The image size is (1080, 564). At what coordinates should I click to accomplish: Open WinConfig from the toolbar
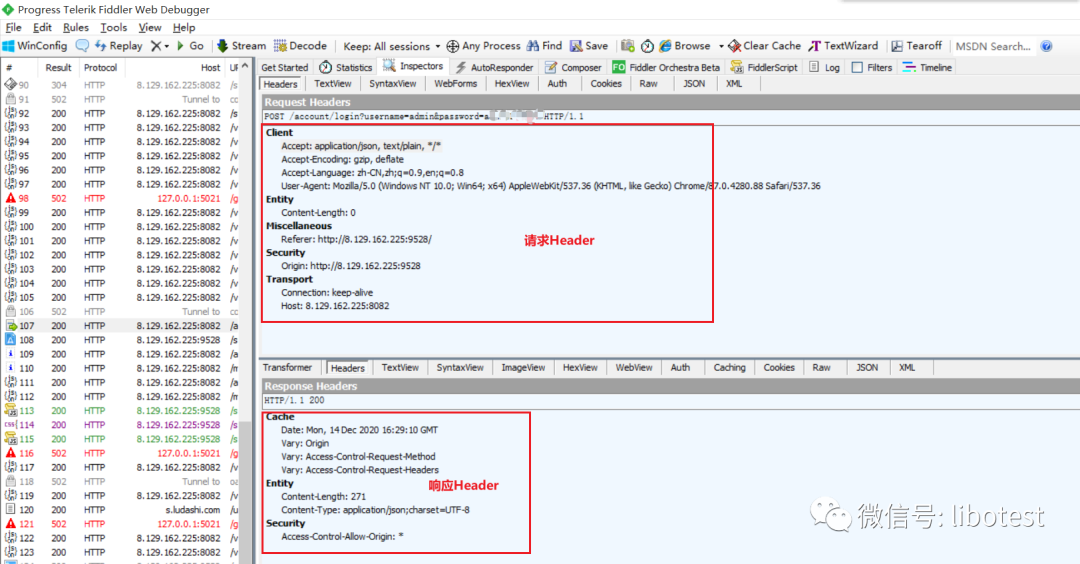coord(35,46)
